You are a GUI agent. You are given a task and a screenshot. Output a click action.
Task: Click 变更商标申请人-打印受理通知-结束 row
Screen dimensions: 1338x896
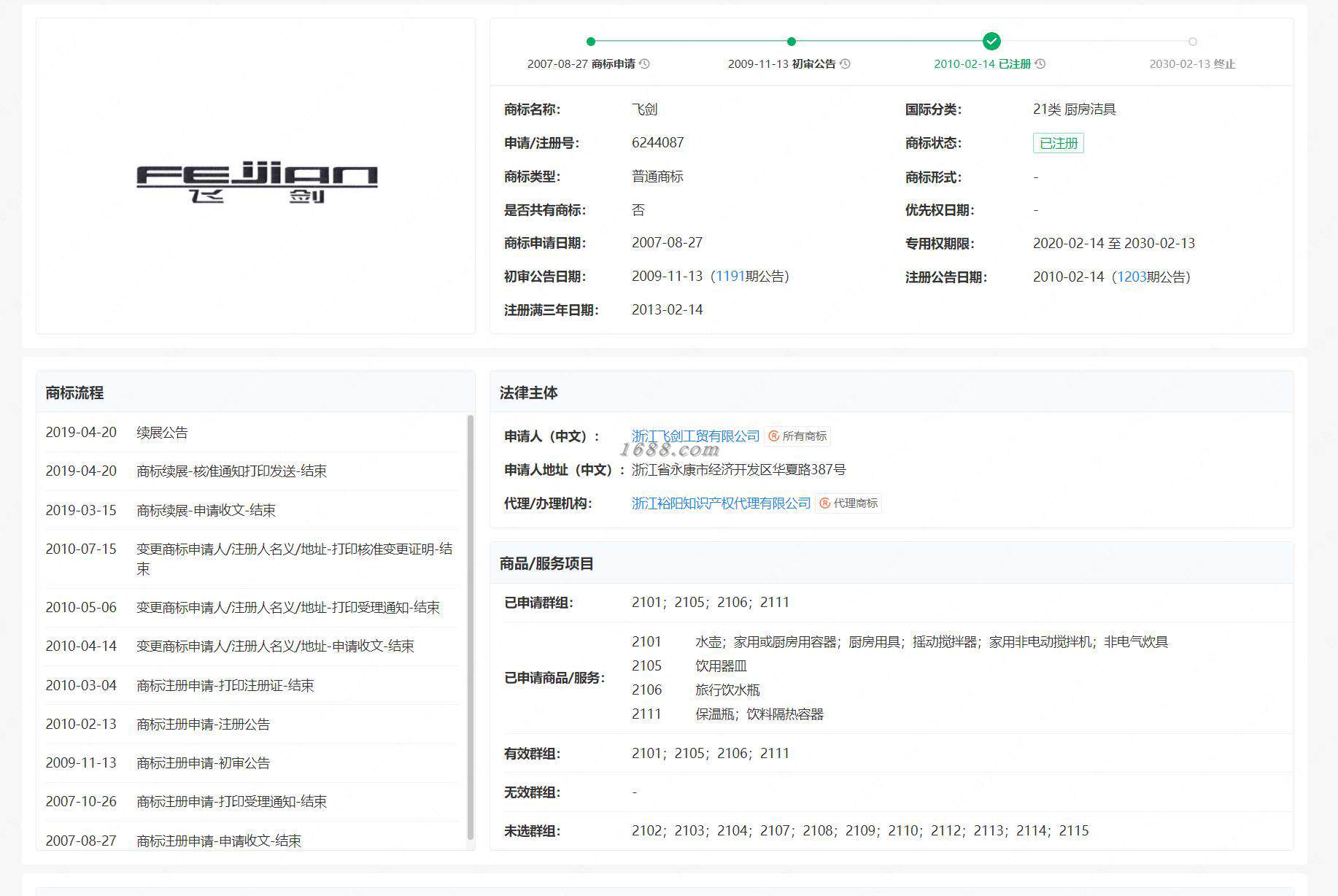click(252, 608)
